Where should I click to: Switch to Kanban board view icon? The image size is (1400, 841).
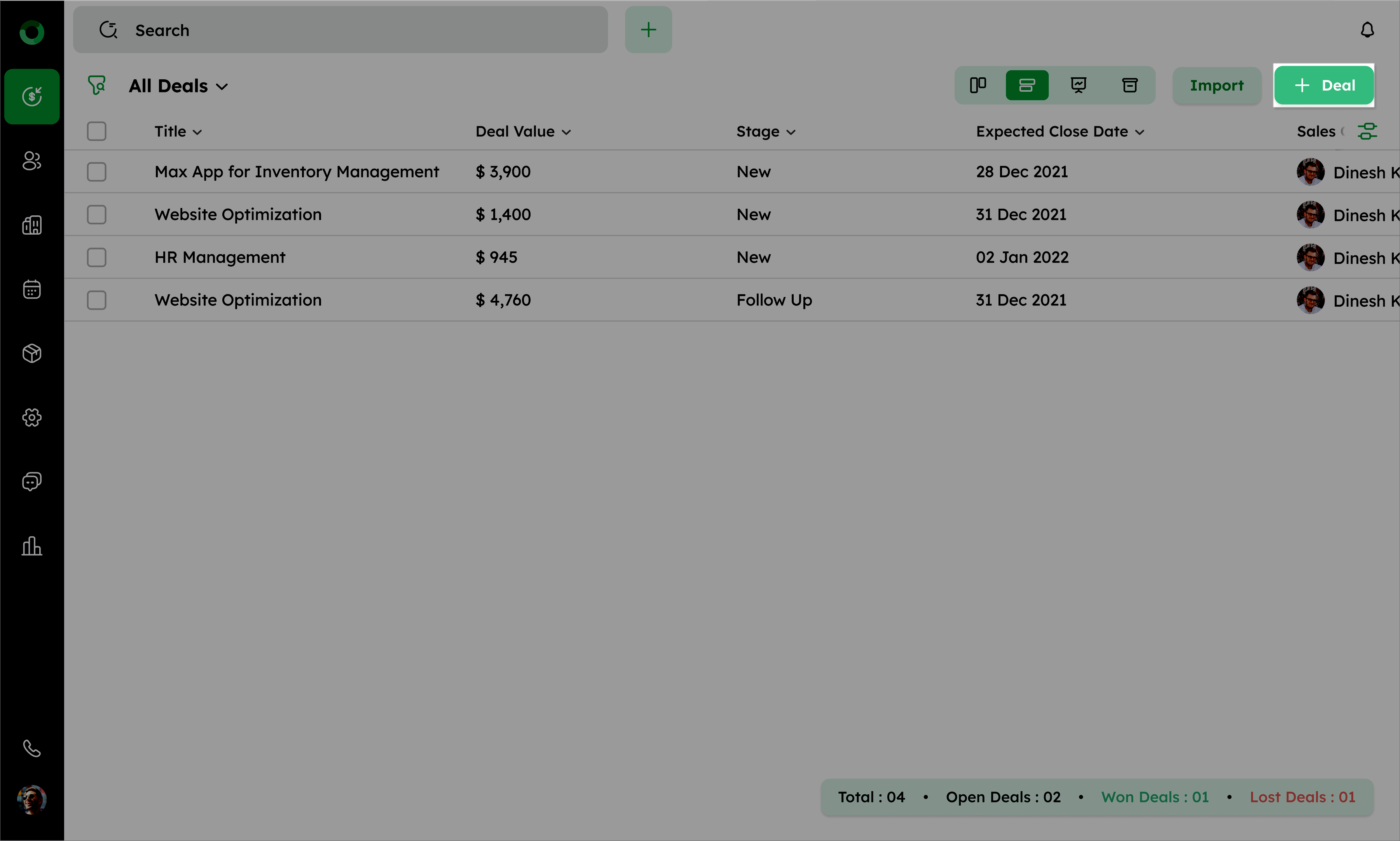(978, 85)
